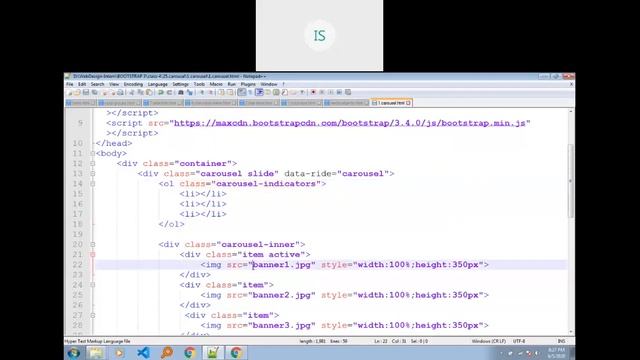This screenshot has width=640, height=360.
Task: Open the File menu
Action: click(x=70, y=84)
